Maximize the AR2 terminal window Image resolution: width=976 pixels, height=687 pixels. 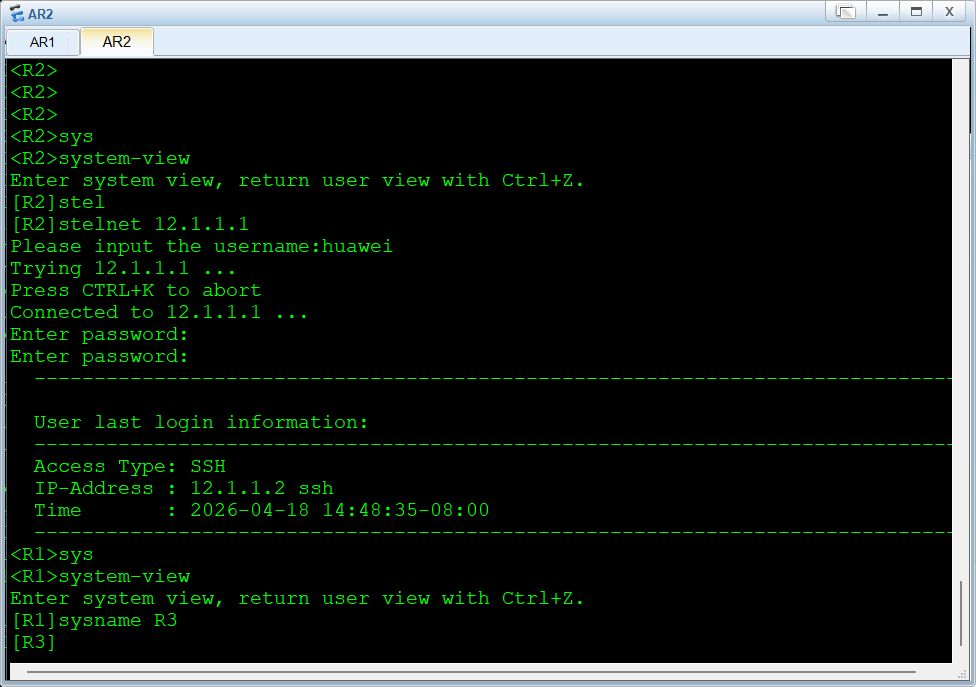pyautogui.click(x=916, y=12)
